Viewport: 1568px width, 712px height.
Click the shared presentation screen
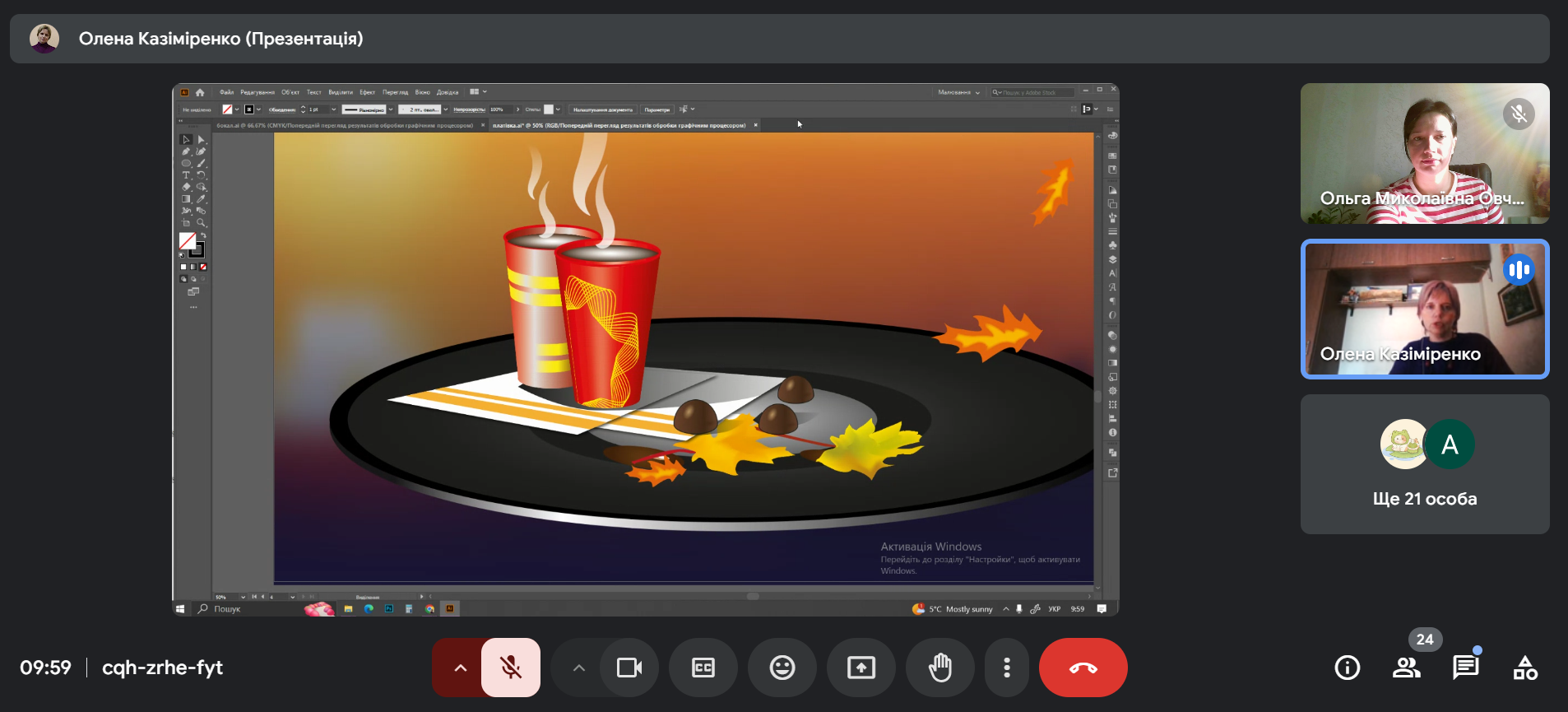point(646,350)
